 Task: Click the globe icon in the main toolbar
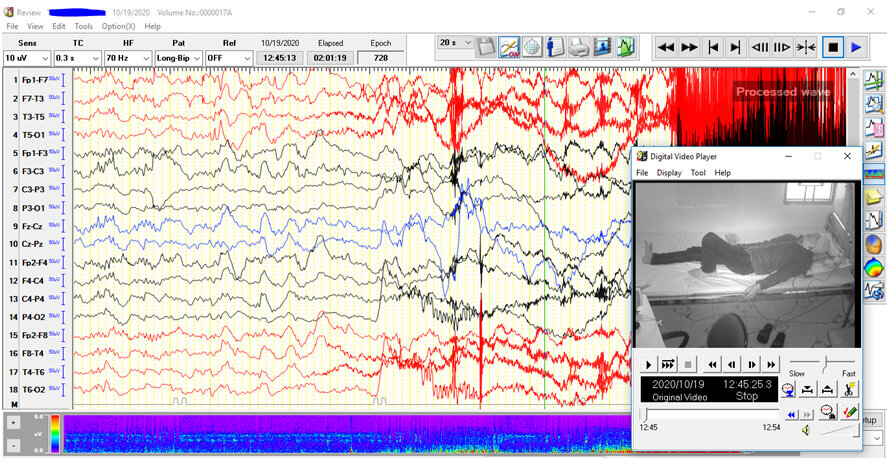pos(532,46)
